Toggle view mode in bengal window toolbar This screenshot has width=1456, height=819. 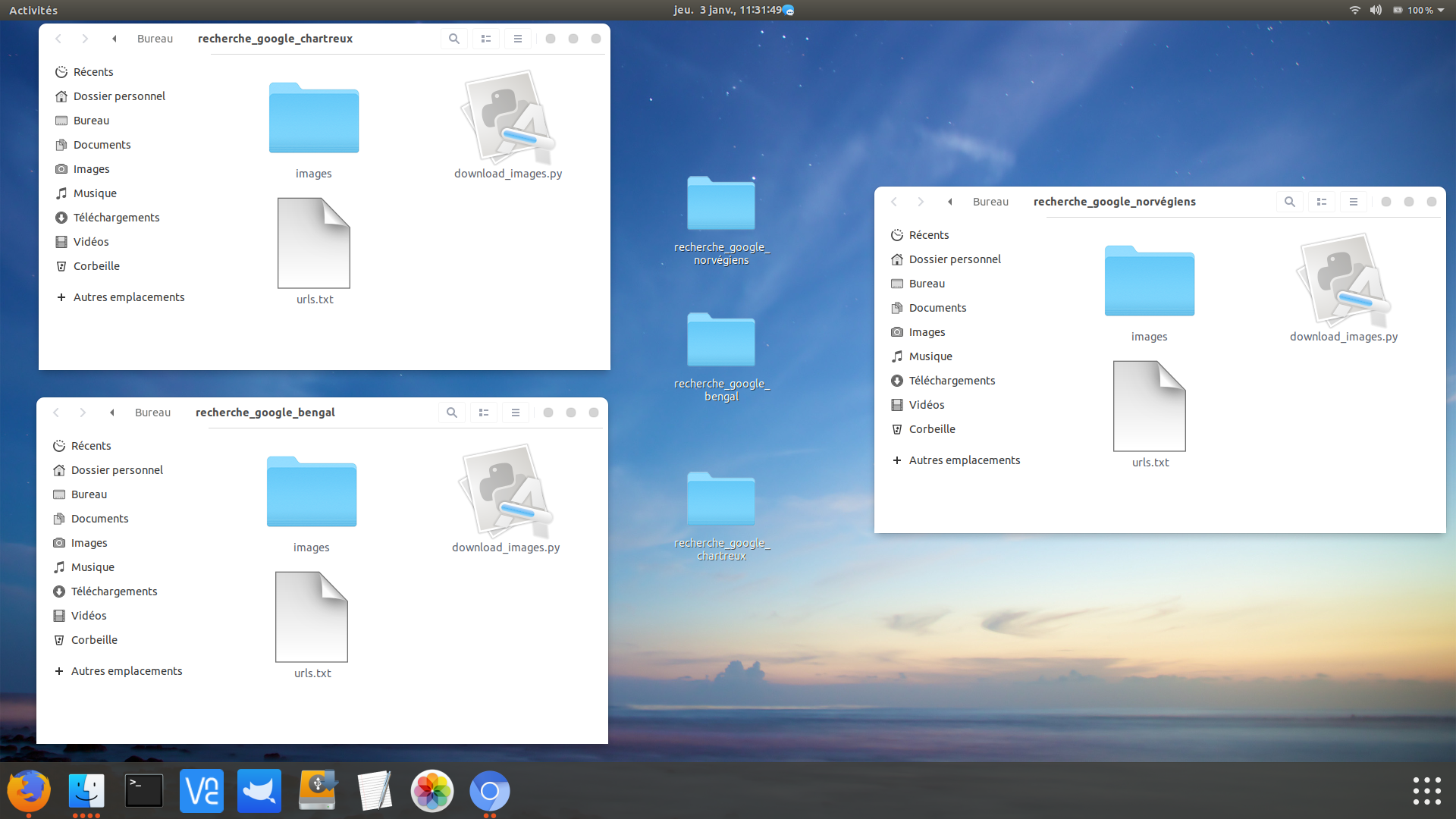coord(483,413)
